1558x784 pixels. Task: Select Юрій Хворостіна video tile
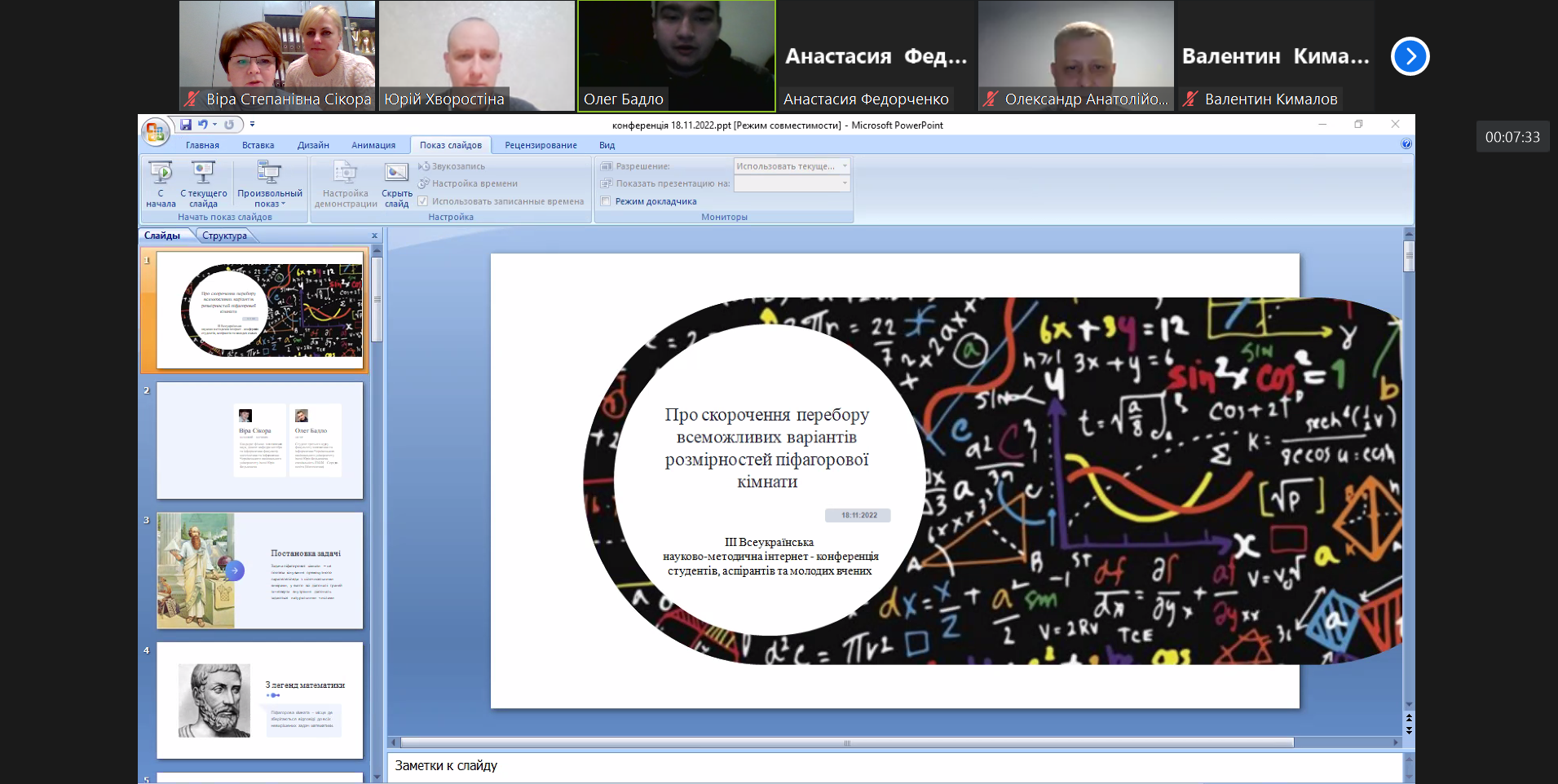tap(477, 55)
